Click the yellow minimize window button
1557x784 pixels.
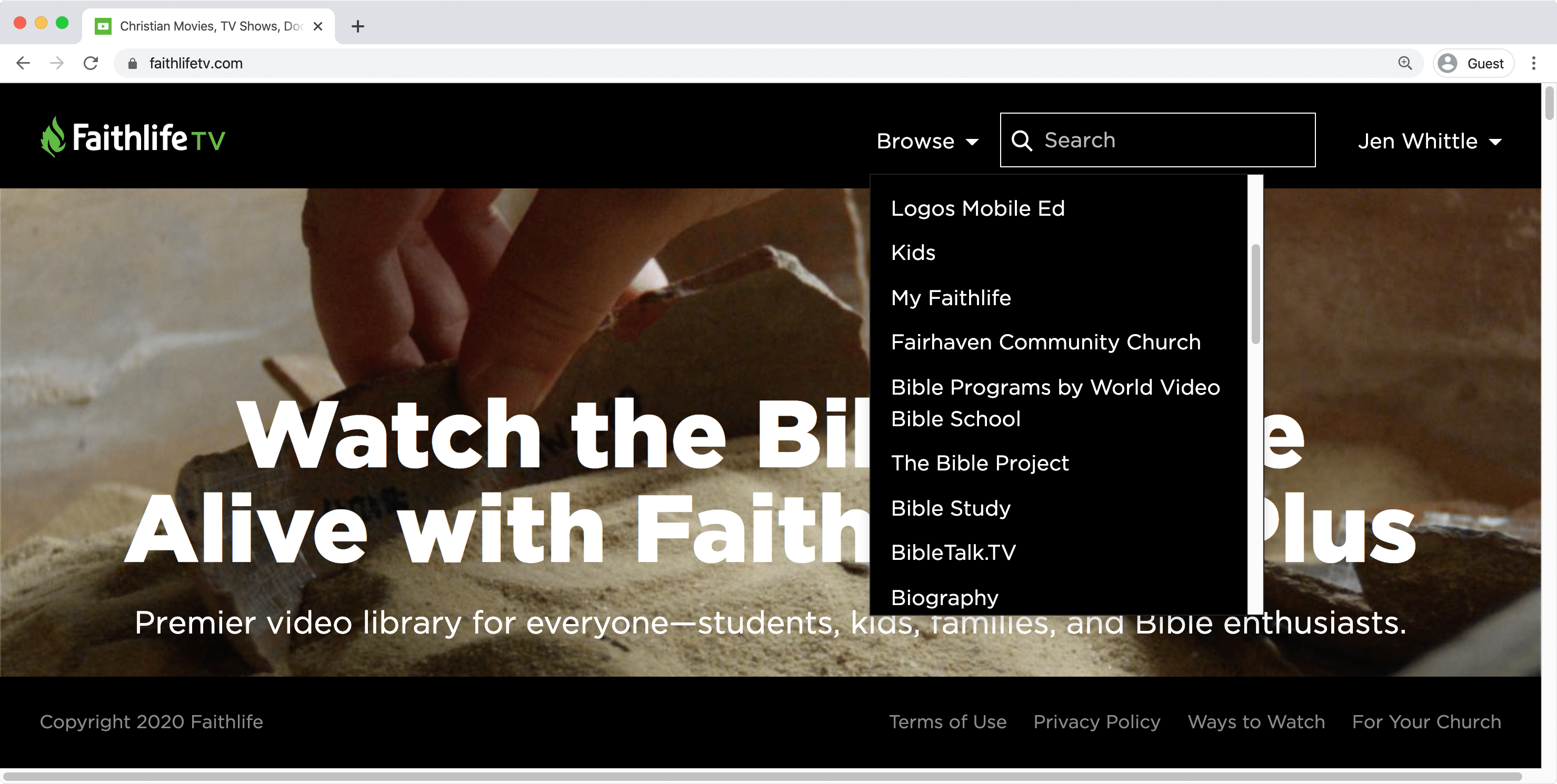41,23
